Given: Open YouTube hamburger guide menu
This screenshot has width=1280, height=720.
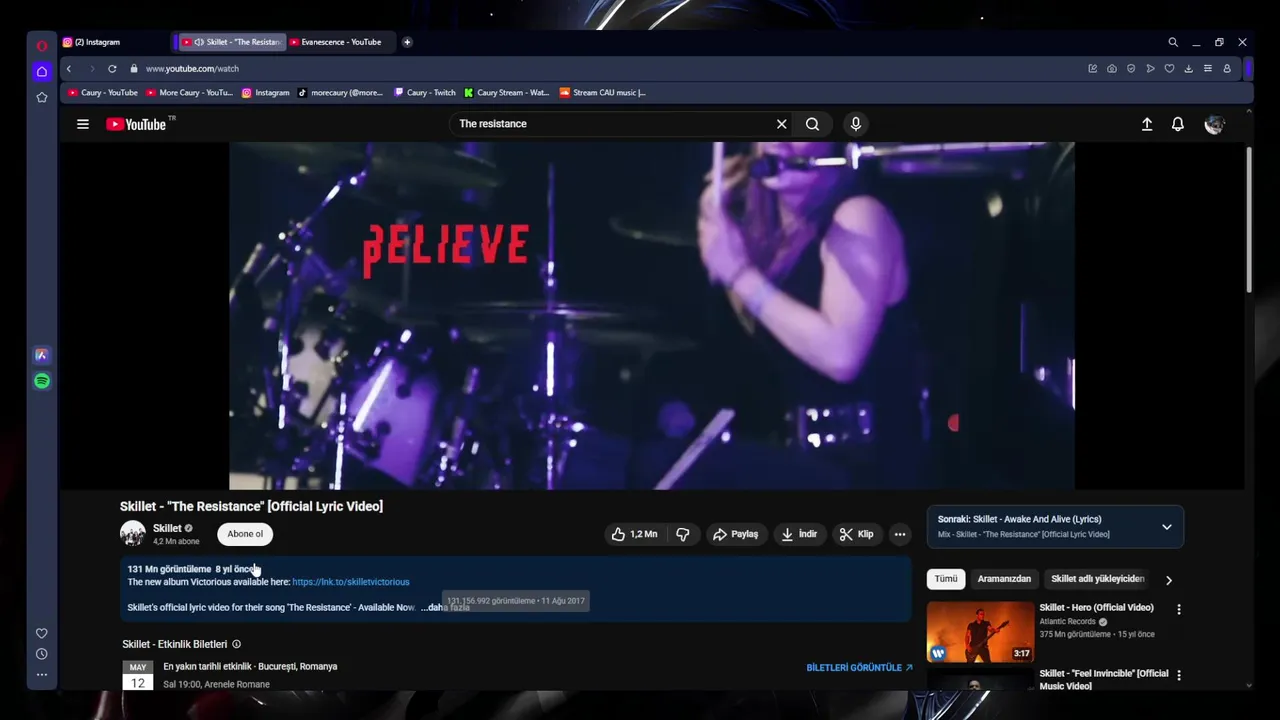Looking at the screenshot, I should [83, 124].
